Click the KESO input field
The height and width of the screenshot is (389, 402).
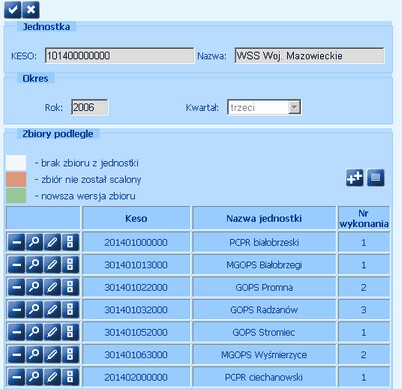[119, 56]
